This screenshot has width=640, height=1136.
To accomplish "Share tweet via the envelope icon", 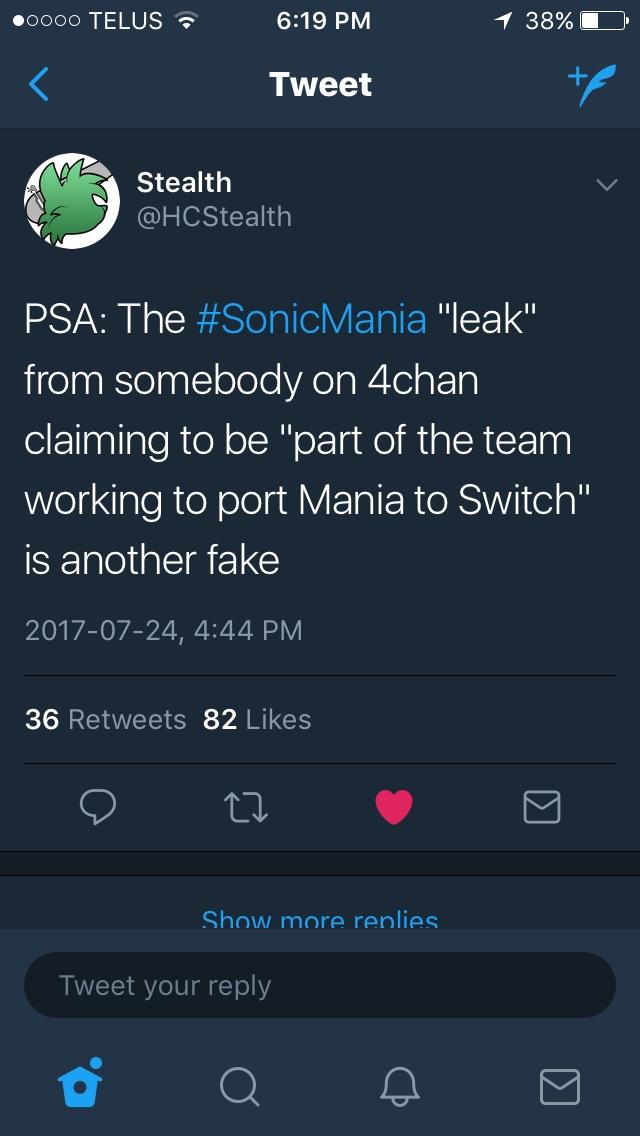I will click(541, 806).
